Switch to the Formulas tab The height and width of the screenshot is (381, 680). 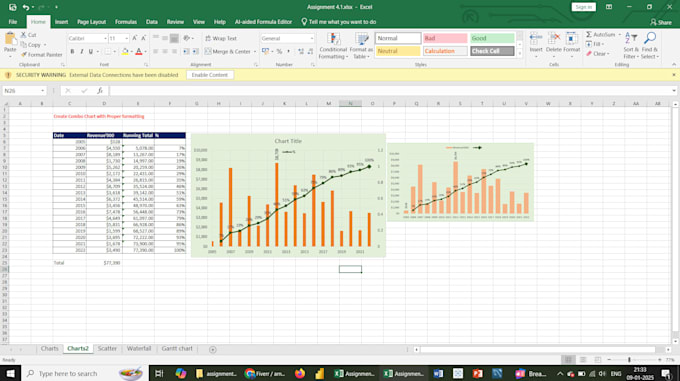pyautogui.click(x=126, y=22)
